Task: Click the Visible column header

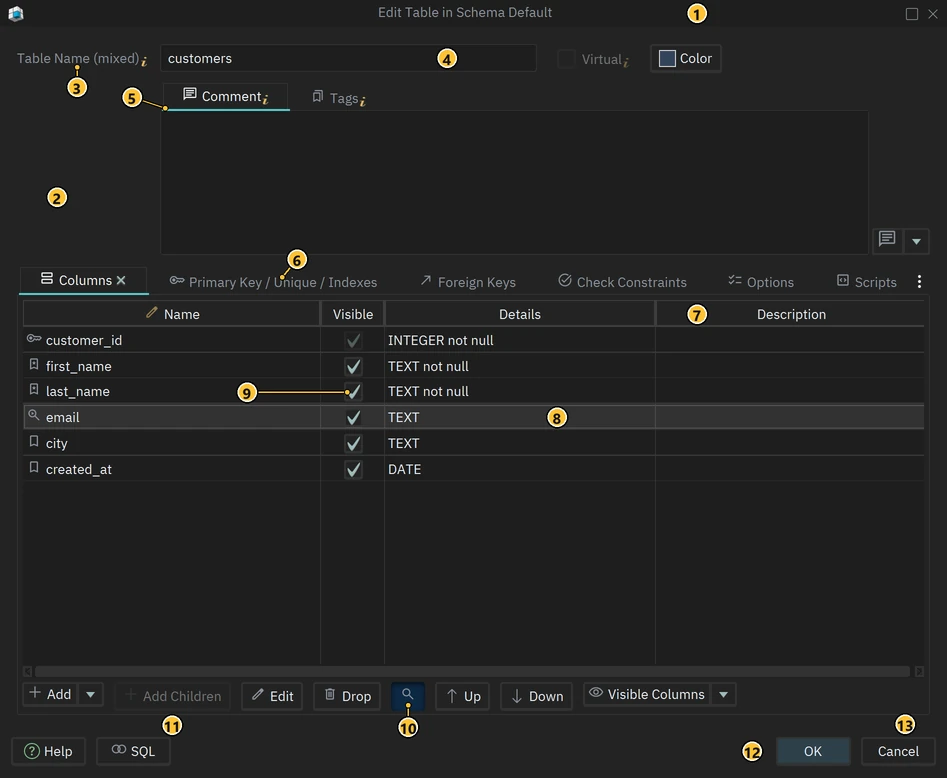Action: tap(353, 314)
